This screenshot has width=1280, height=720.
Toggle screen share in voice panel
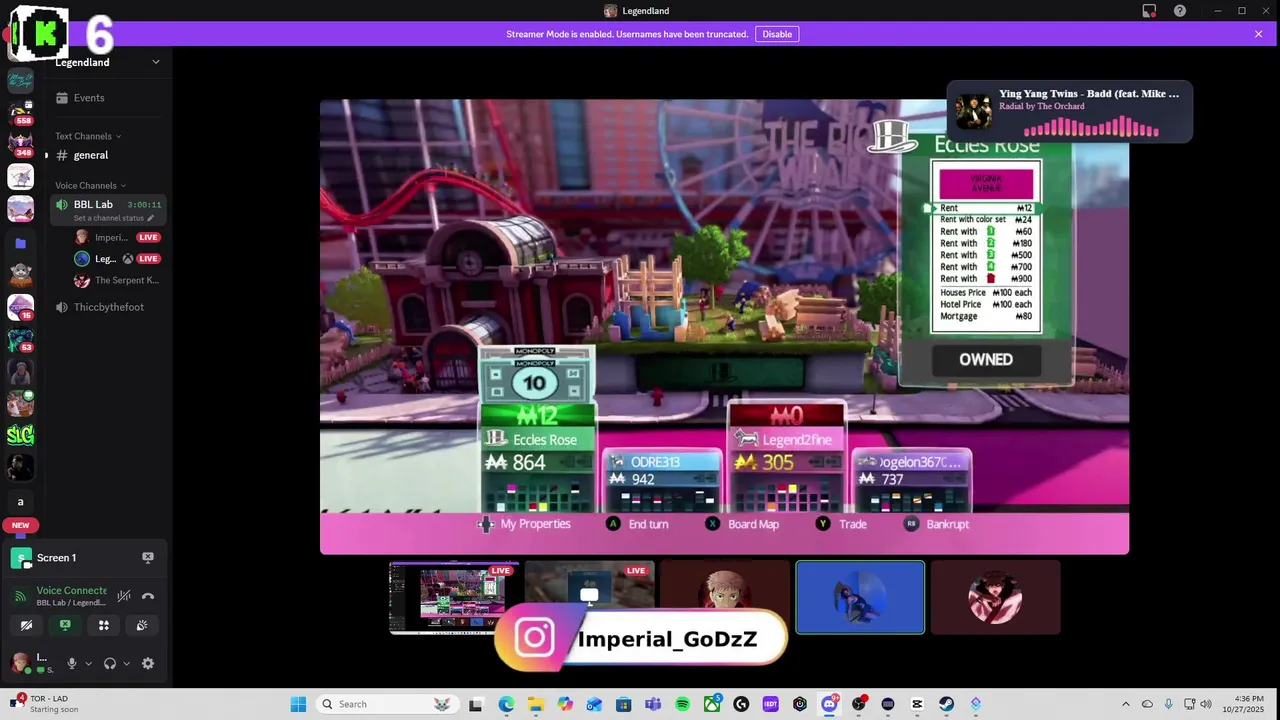(65, 625)
